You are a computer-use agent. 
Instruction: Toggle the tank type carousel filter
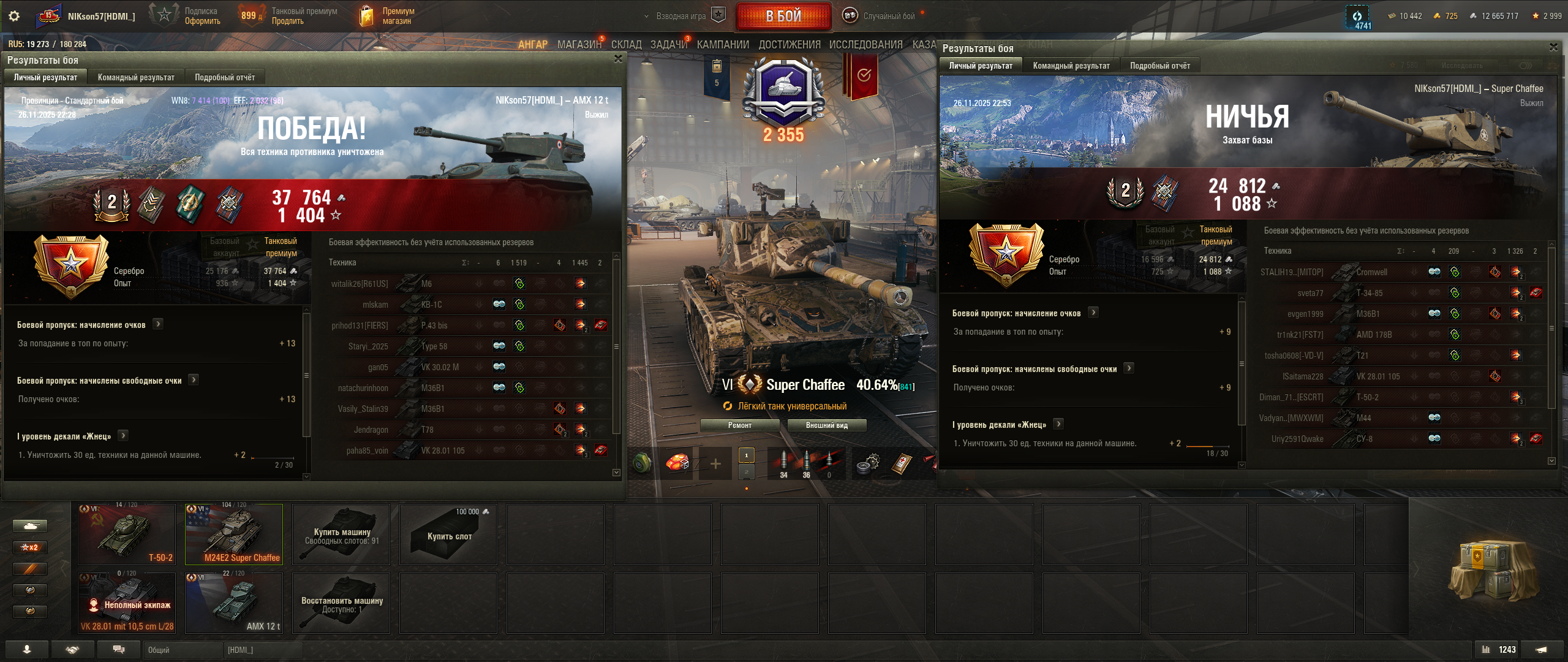coord(30,526)
